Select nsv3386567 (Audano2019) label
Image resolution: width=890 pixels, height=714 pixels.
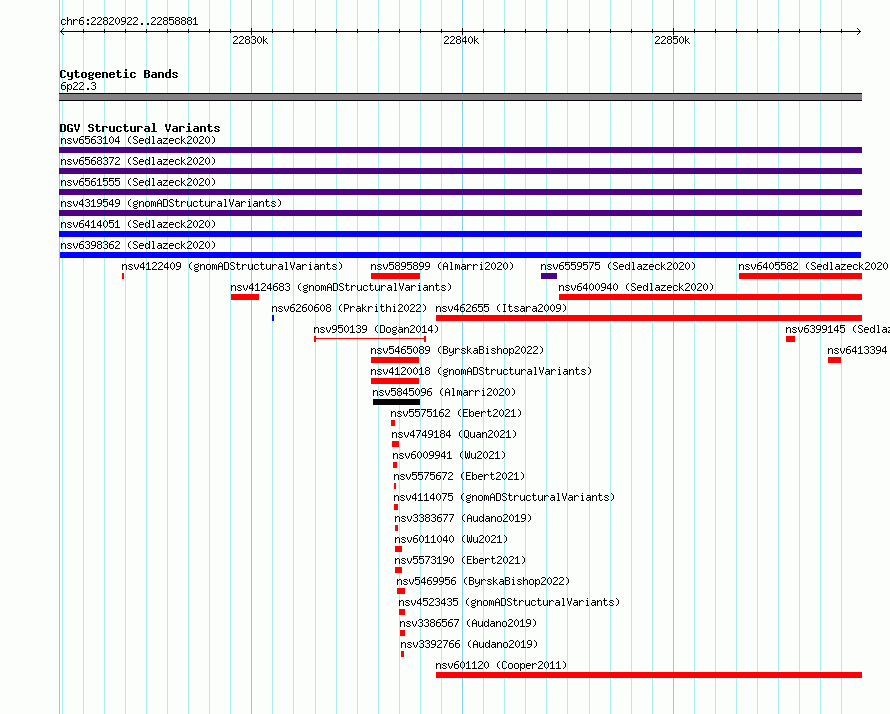468,623
